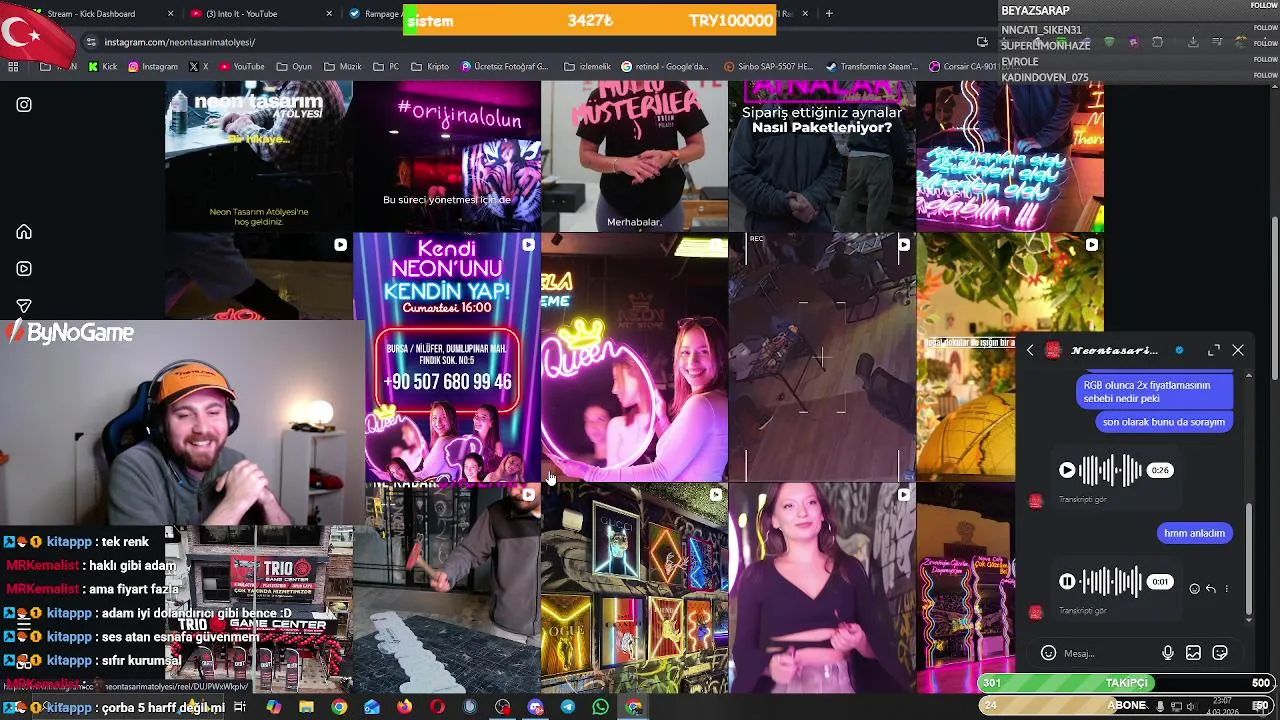Image resolution: width=1280 pixels, height=720 pixels.
Task: React with emoji to 0:01 voice message
Action: point(1194,589)
